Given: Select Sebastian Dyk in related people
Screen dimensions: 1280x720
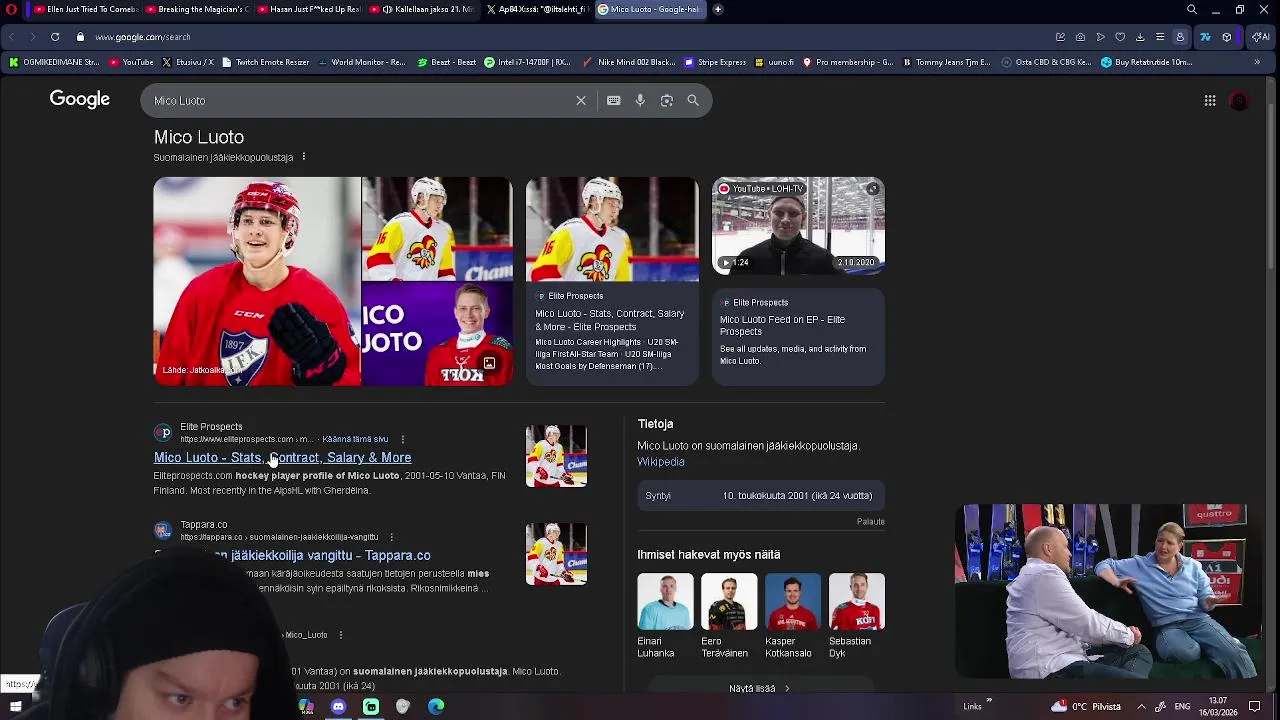Looking at the screenshot, I should 856,616.
